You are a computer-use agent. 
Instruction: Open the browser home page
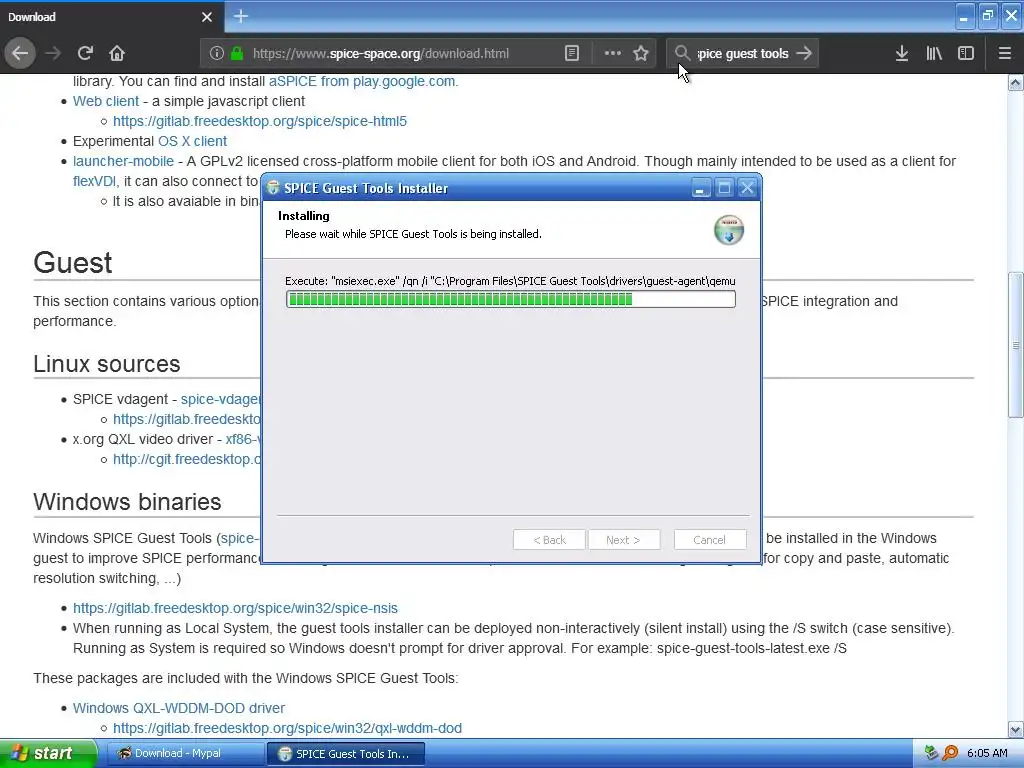pyautogui.click(x=117, y=53)
